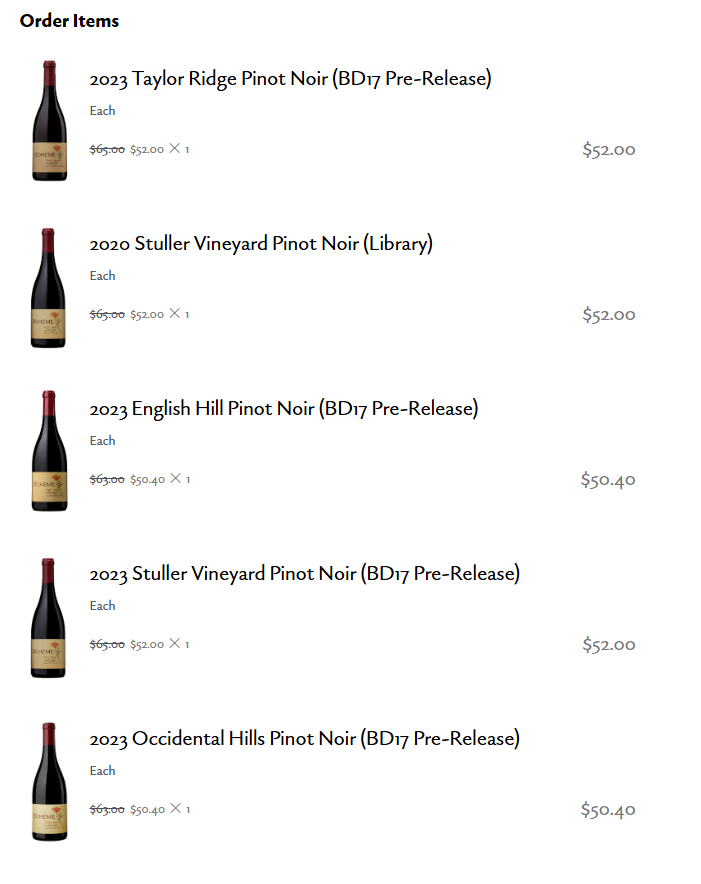Click the Each label under Occidental Hills
The width and height of the screenshot is (701, 884).
(x=102, y=771)
